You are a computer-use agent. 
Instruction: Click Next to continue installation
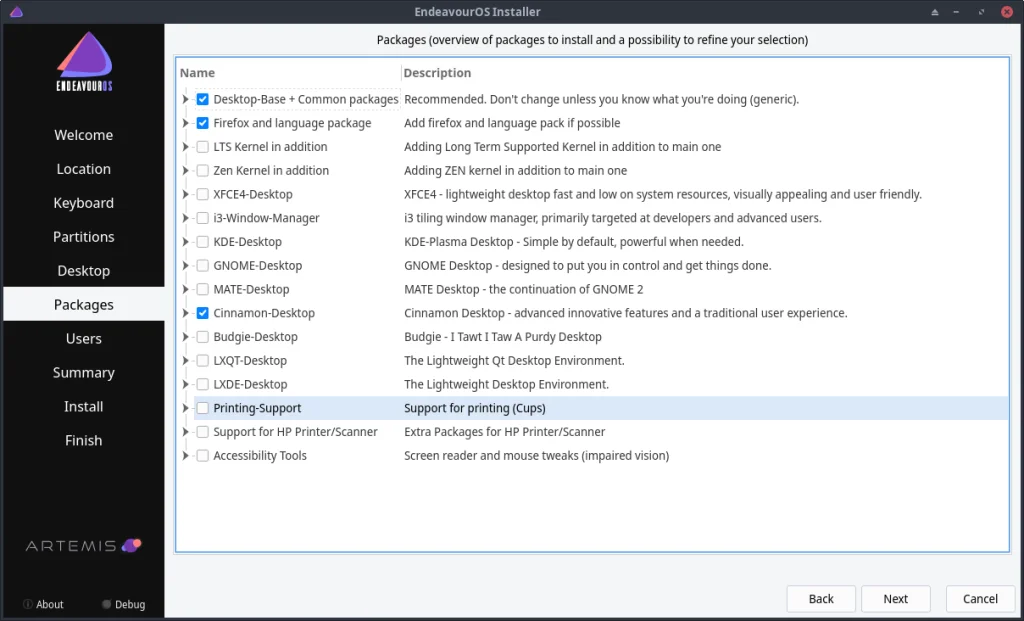point(895,599)
